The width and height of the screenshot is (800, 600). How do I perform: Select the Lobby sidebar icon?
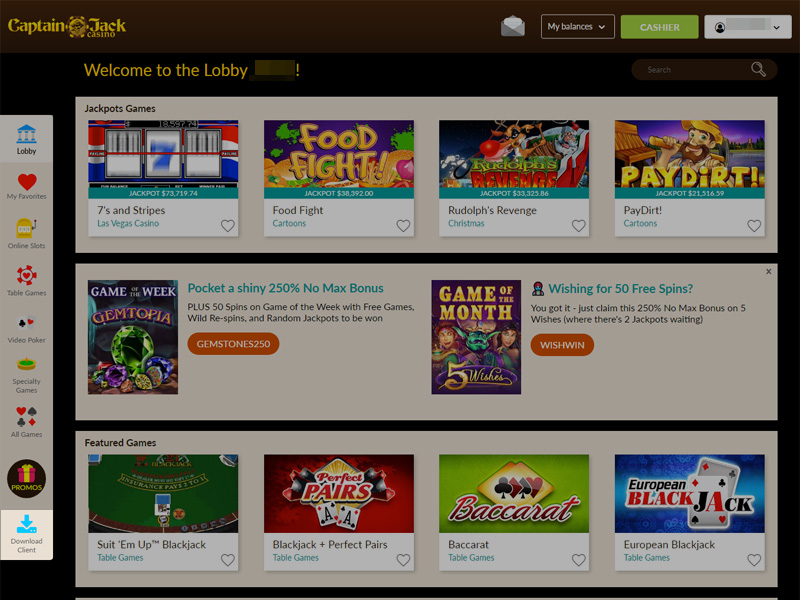click(x=26, y=139)
